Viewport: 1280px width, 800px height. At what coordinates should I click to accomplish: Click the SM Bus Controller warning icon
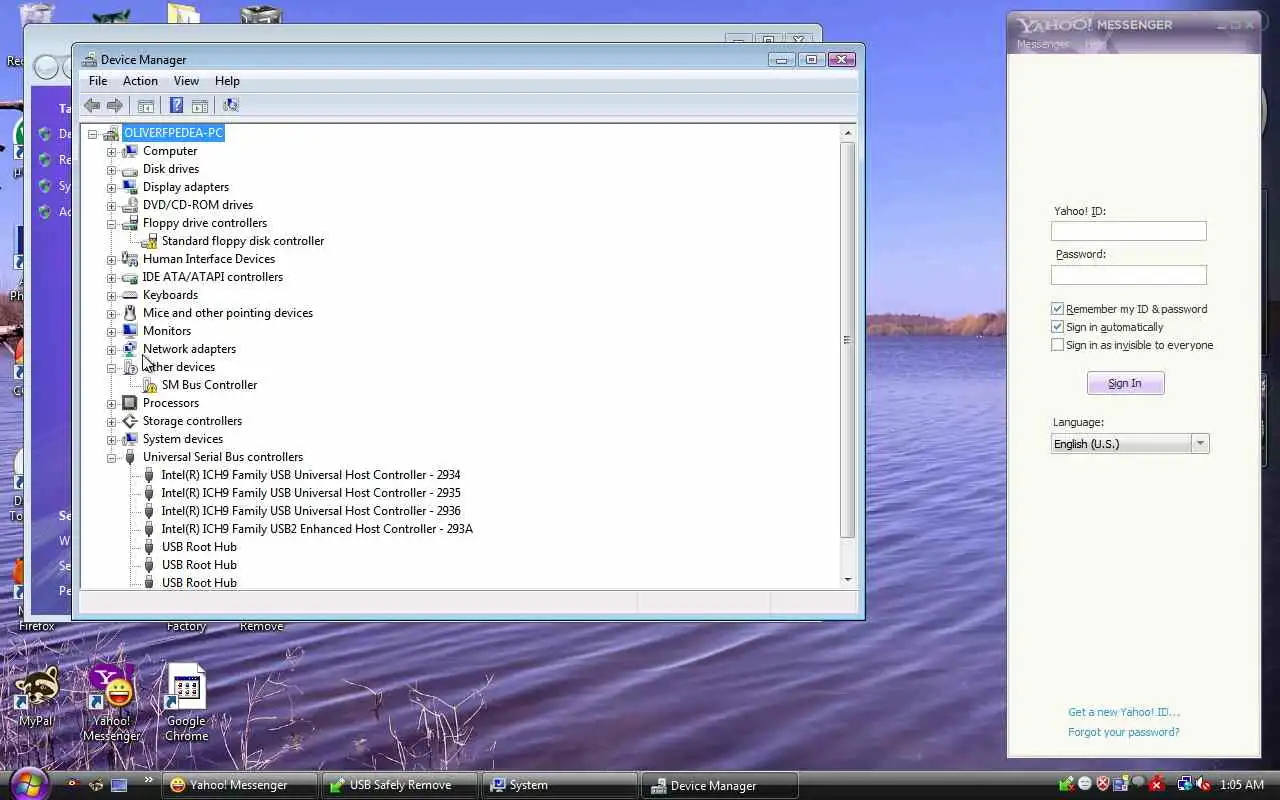click(x=149, y=385)
